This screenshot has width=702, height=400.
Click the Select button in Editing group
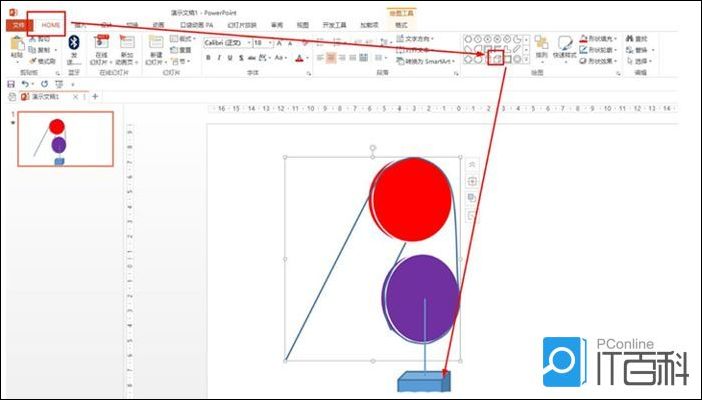pos(640,61)
